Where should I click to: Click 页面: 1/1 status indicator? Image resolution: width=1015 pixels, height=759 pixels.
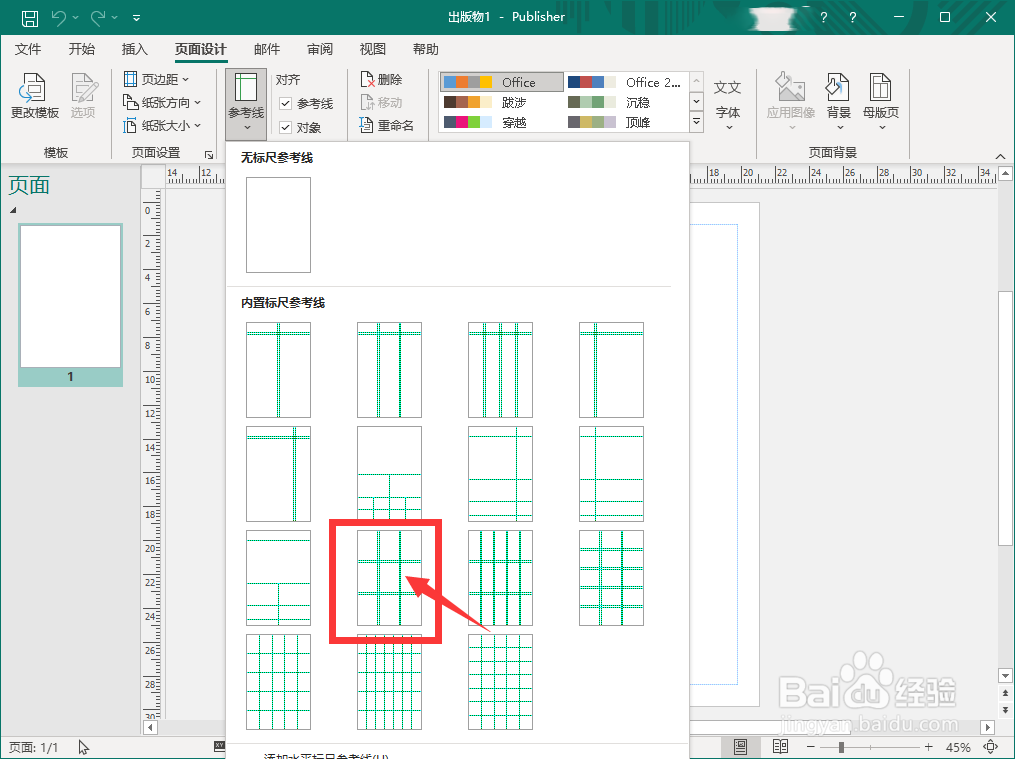34,747
